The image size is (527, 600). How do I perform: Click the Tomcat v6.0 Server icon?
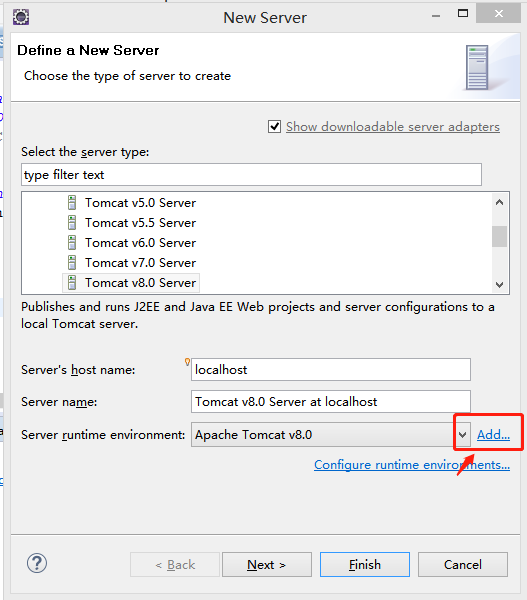coord(72,242)
